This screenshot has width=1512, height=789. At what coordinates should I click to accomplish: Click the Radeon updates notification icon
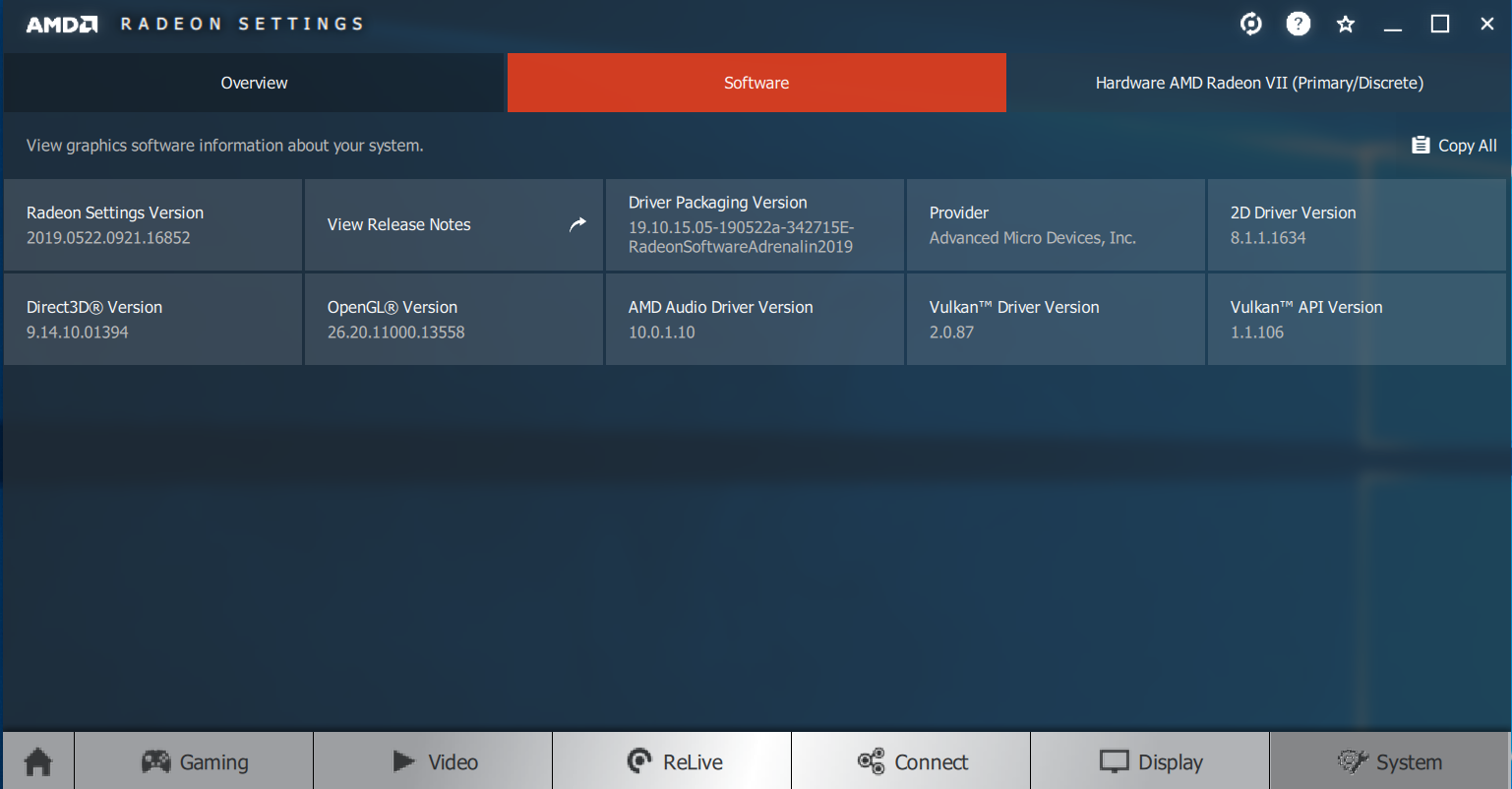[1250, 24]
